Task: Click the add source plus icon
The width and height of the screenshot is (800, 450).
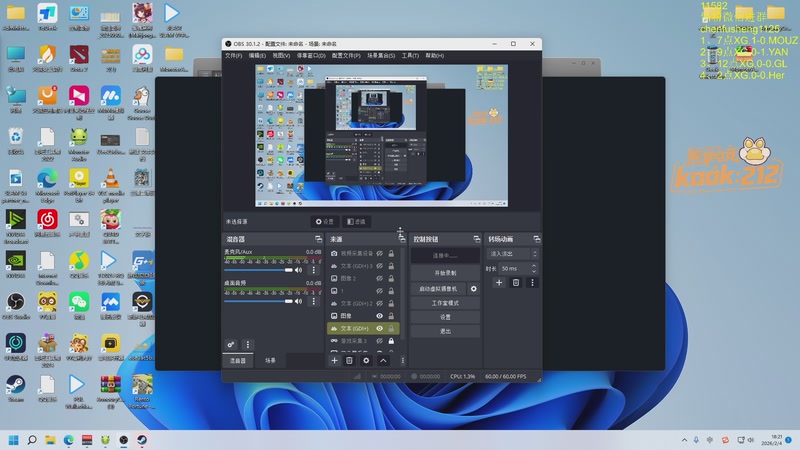Action: coord(334,360)
